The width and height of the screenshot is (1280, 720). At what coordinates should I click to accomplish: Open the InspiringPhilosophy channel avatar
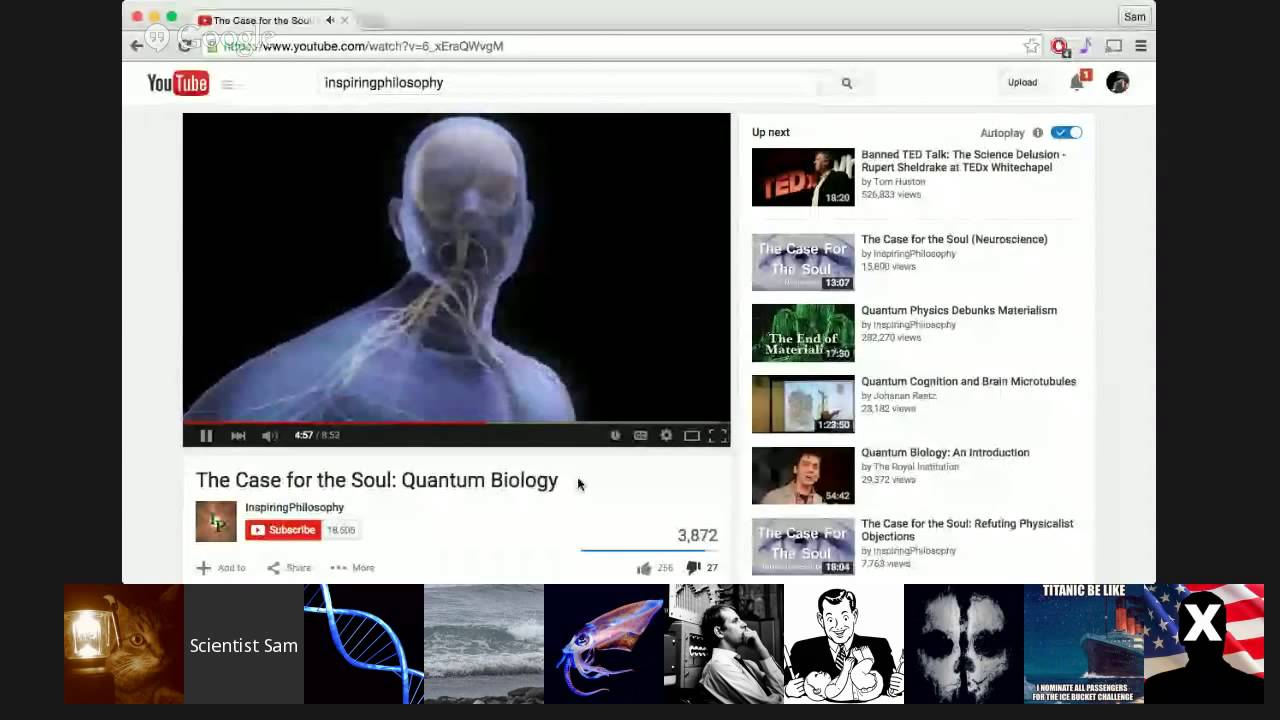click(x=216, y=521)
